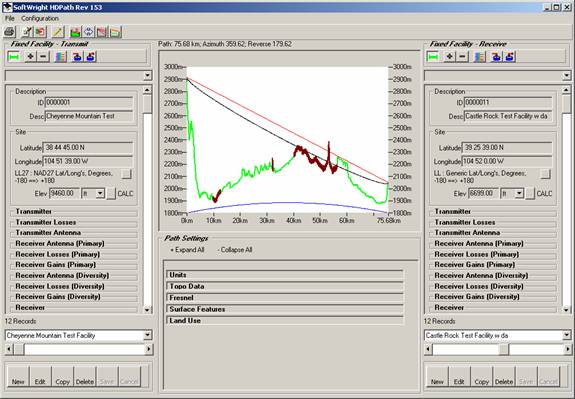Screen dimensions: 575x399
Task: Click the minus icon in Receive facility toolbar
Action: (x=462, y=56)
